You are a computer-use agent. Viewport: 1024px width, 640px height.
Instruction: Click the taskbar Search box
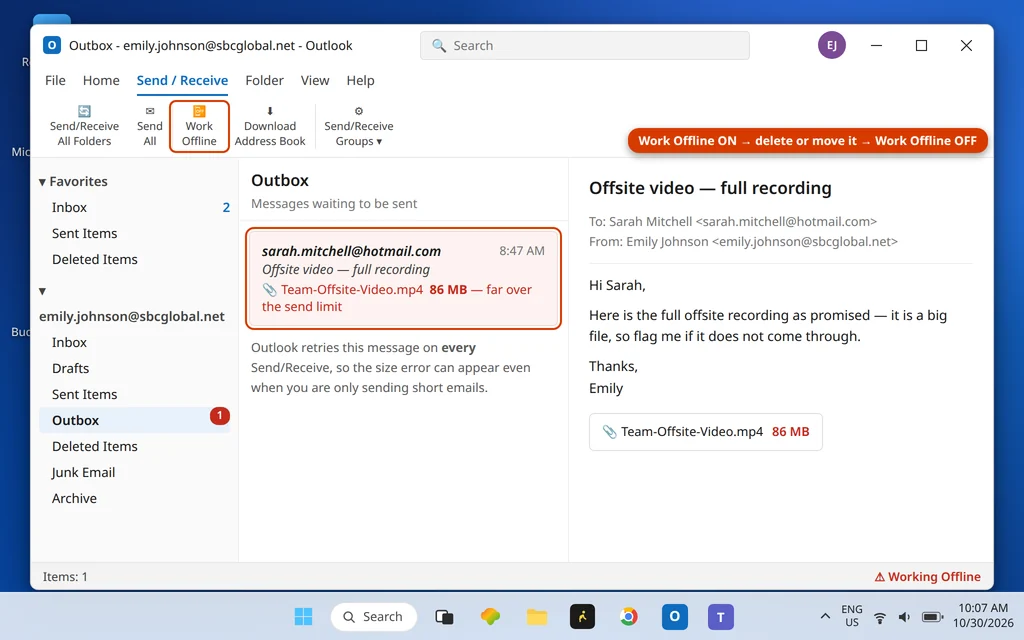[x=374, y=616]
